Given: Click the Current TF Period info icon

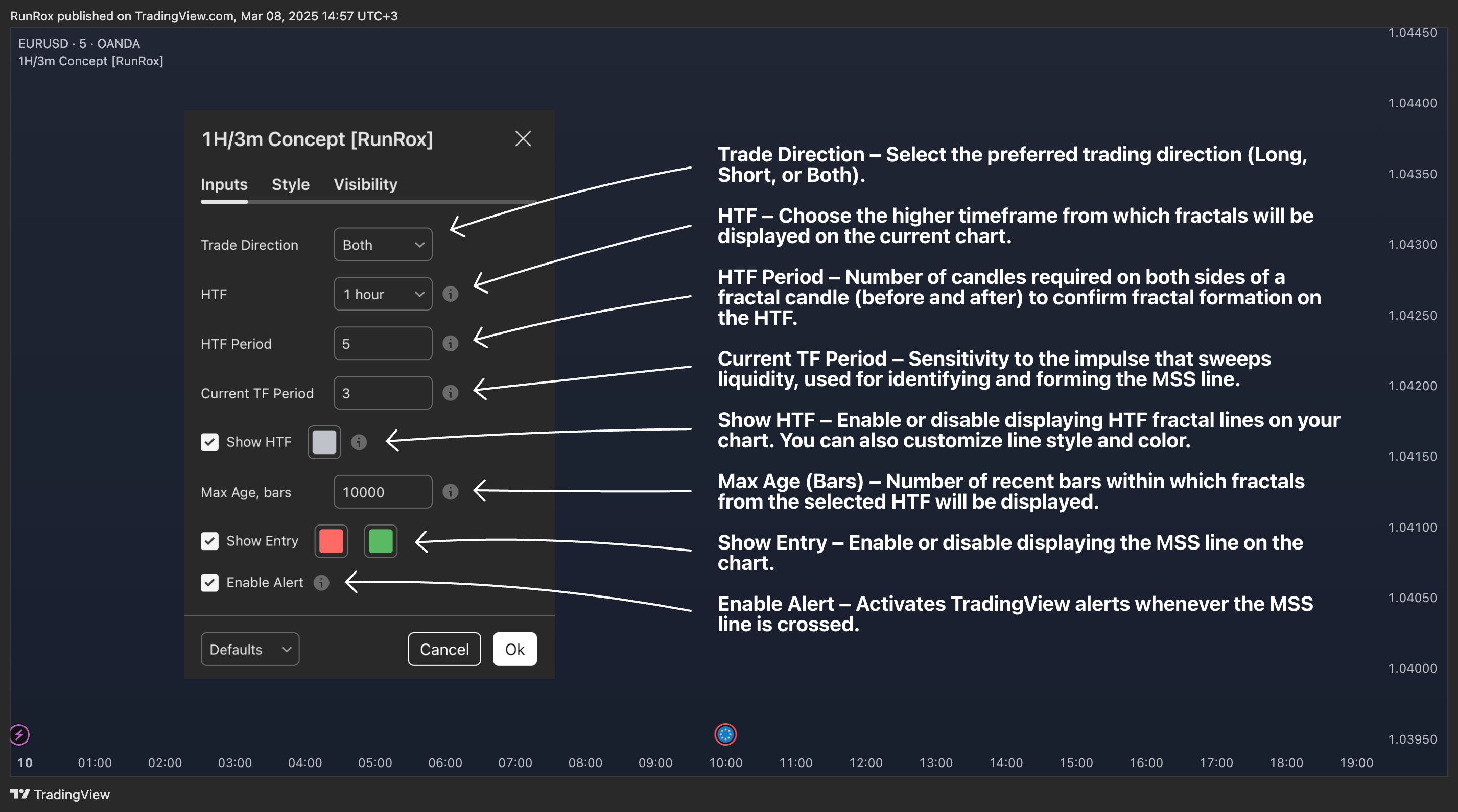Looking at the screenshot, I should click(450, 393).
